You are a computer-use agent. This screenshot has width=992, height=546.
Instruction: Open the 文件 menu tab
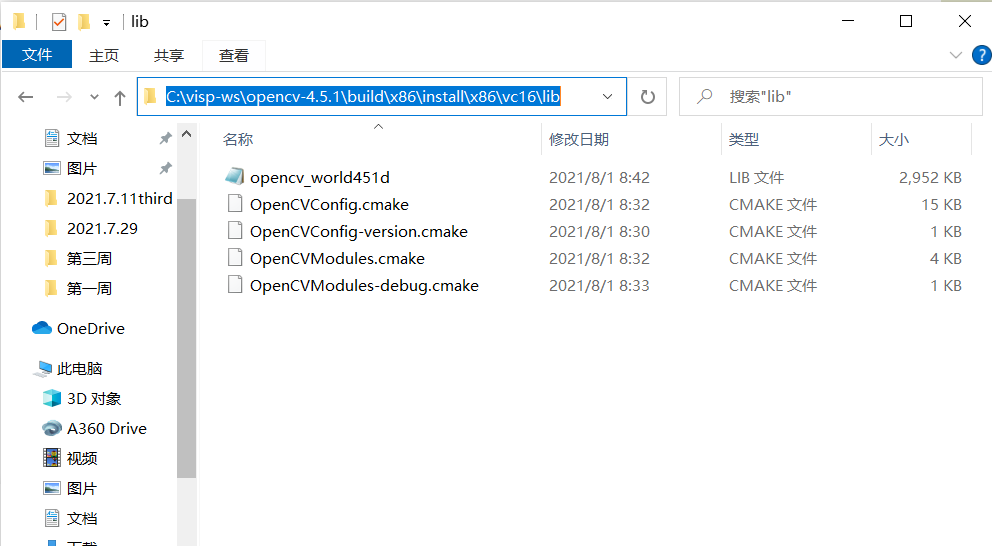37,55
